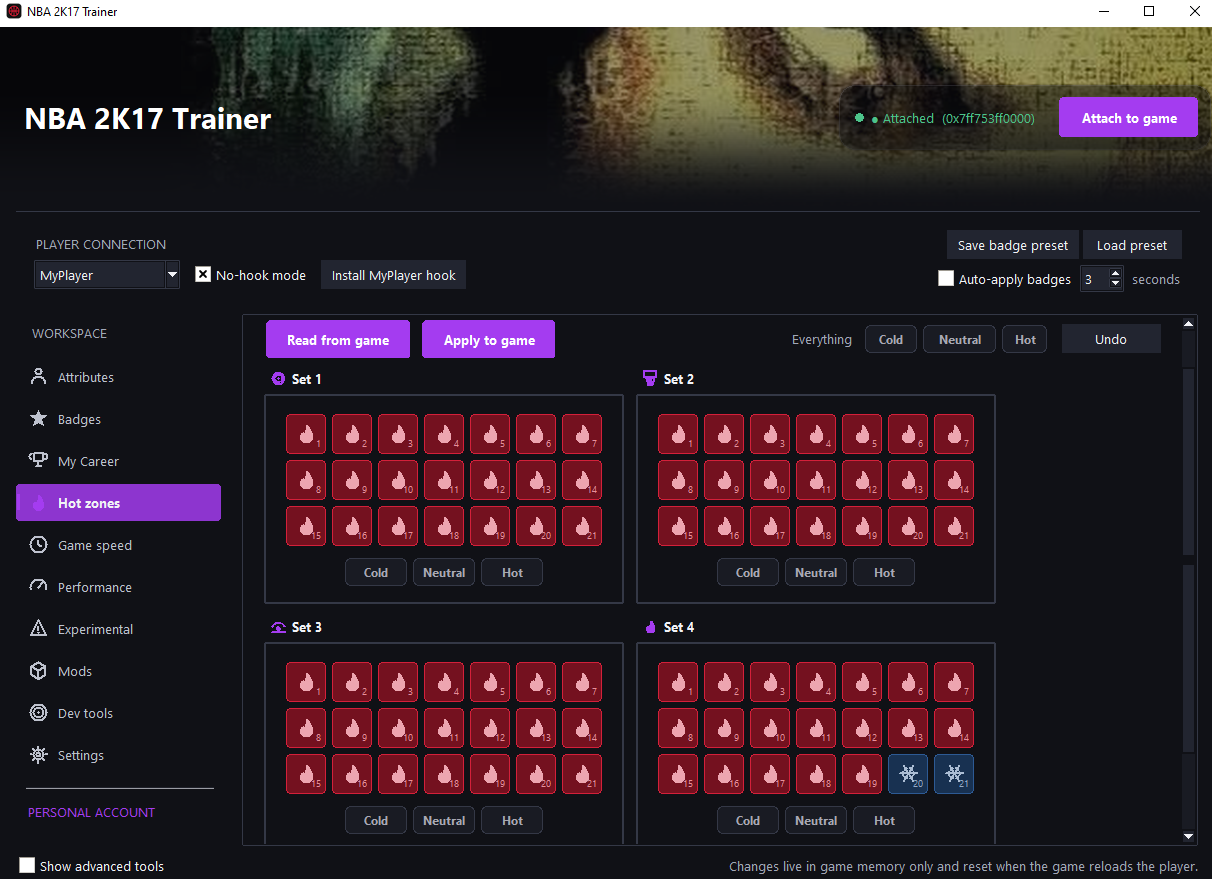Toggle Set 3 zone 19 flame
Image resolution: width=1212 pixels, height=879 pixels.
(x=490, y=774)
